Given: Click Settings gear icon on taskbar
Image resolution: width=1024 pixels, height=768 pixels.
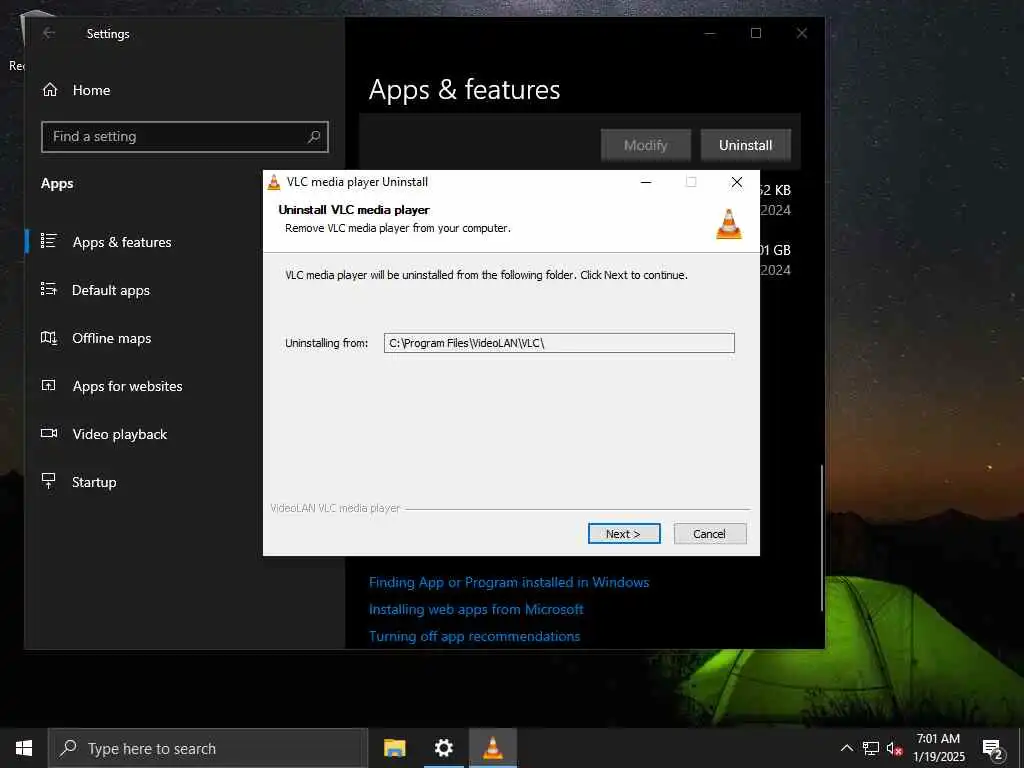Looking at the screenshot, I should 443,748.
